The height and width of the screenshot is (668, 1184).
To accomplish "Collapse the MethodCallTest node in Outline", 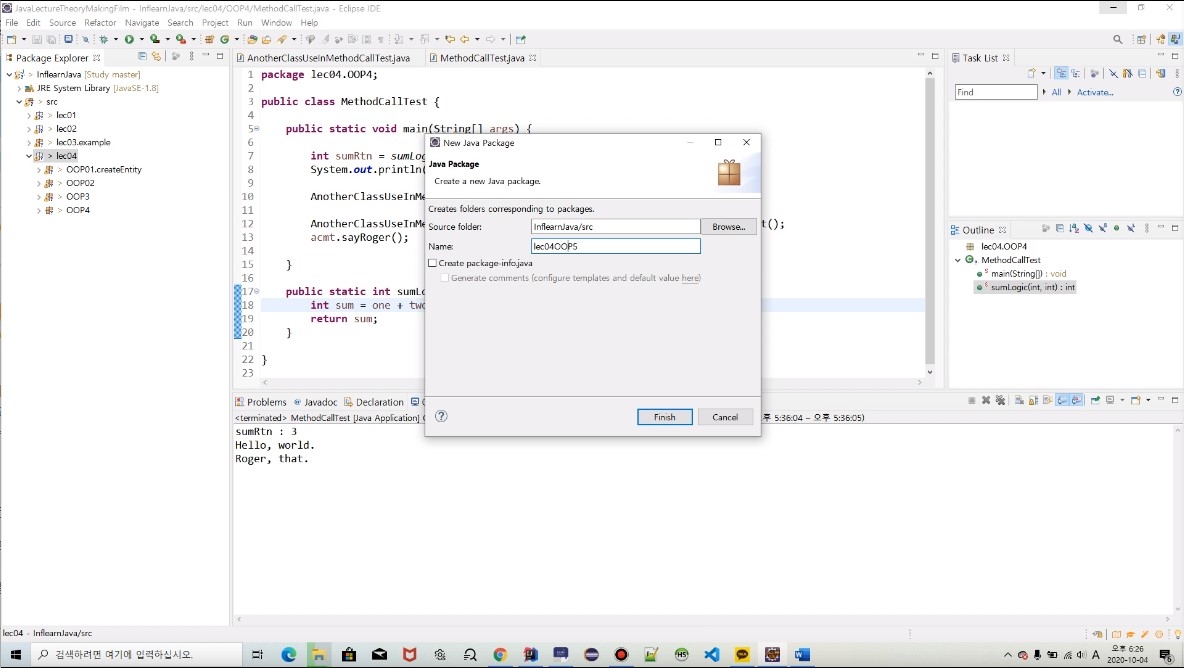I will tap(958, 260).
